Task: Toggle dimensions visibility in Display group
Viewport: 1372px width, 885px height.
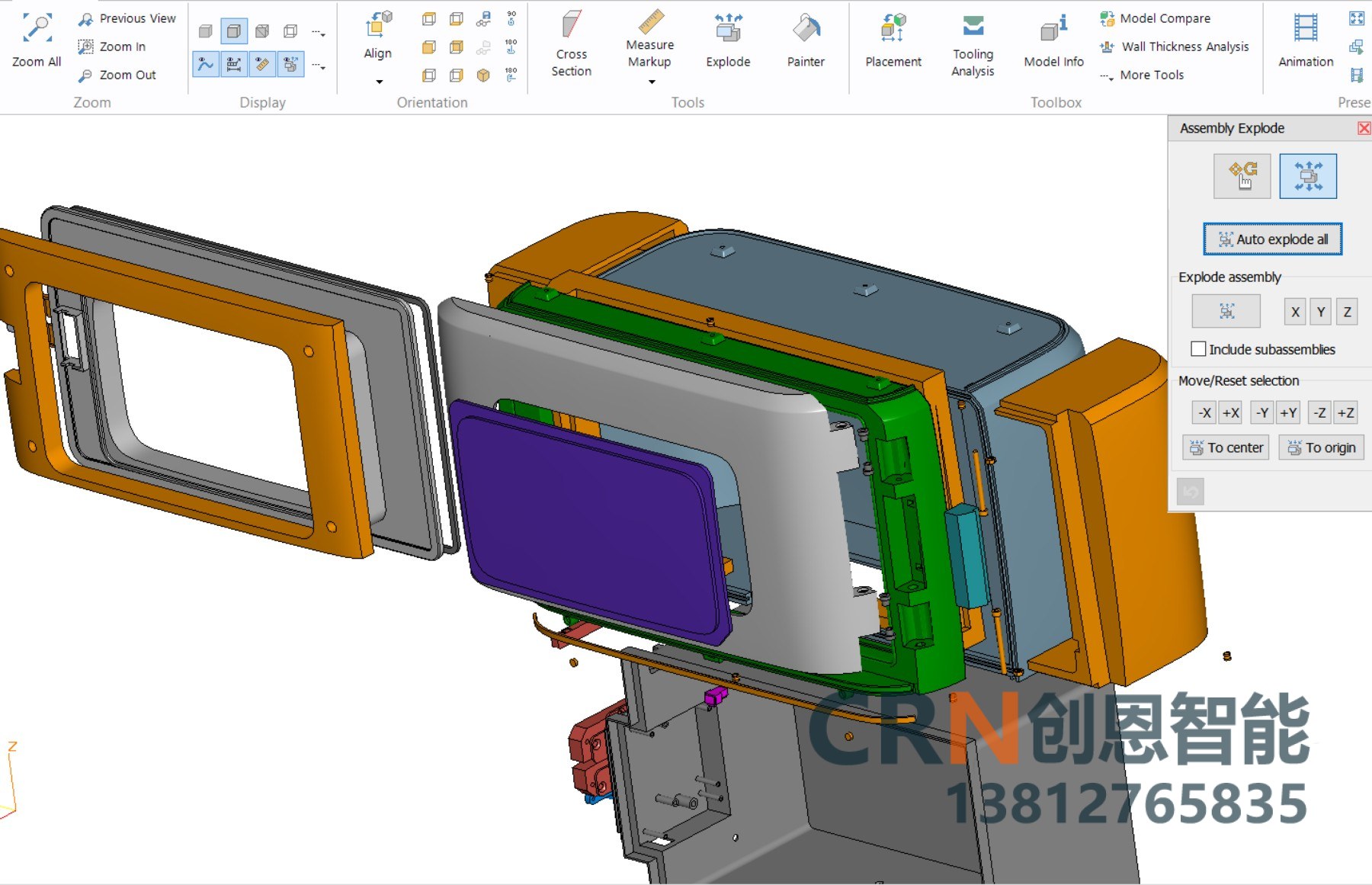Action: [x=234, y=65]
